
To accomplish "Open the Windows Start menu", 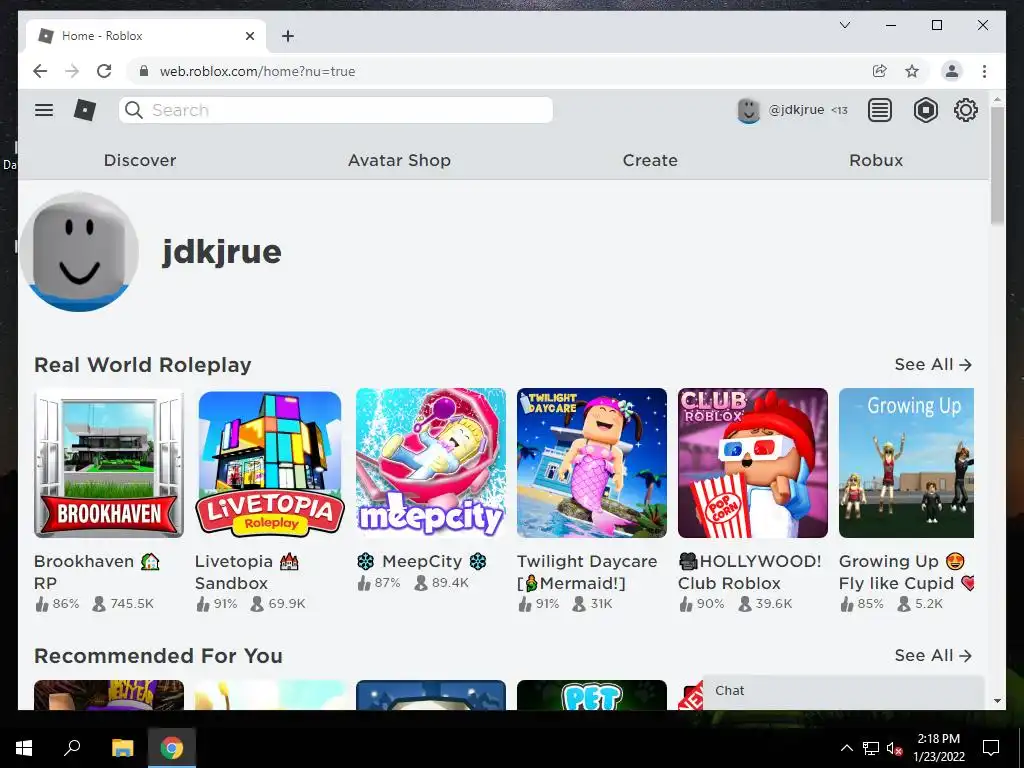I will [x=24, y=748].
